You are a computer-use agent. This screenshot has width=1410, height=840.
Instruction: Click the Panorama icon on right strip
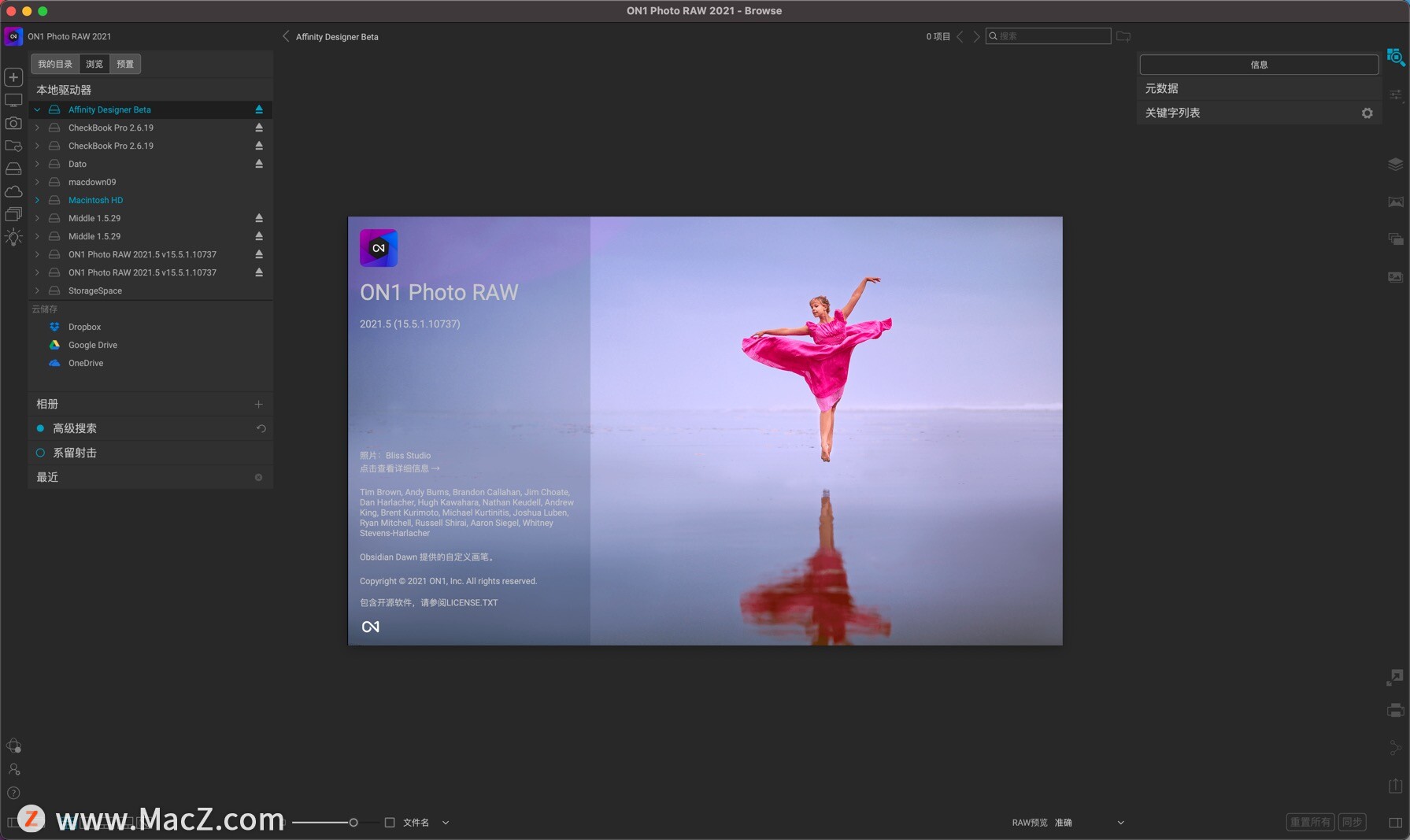[x=1395, y=202]
